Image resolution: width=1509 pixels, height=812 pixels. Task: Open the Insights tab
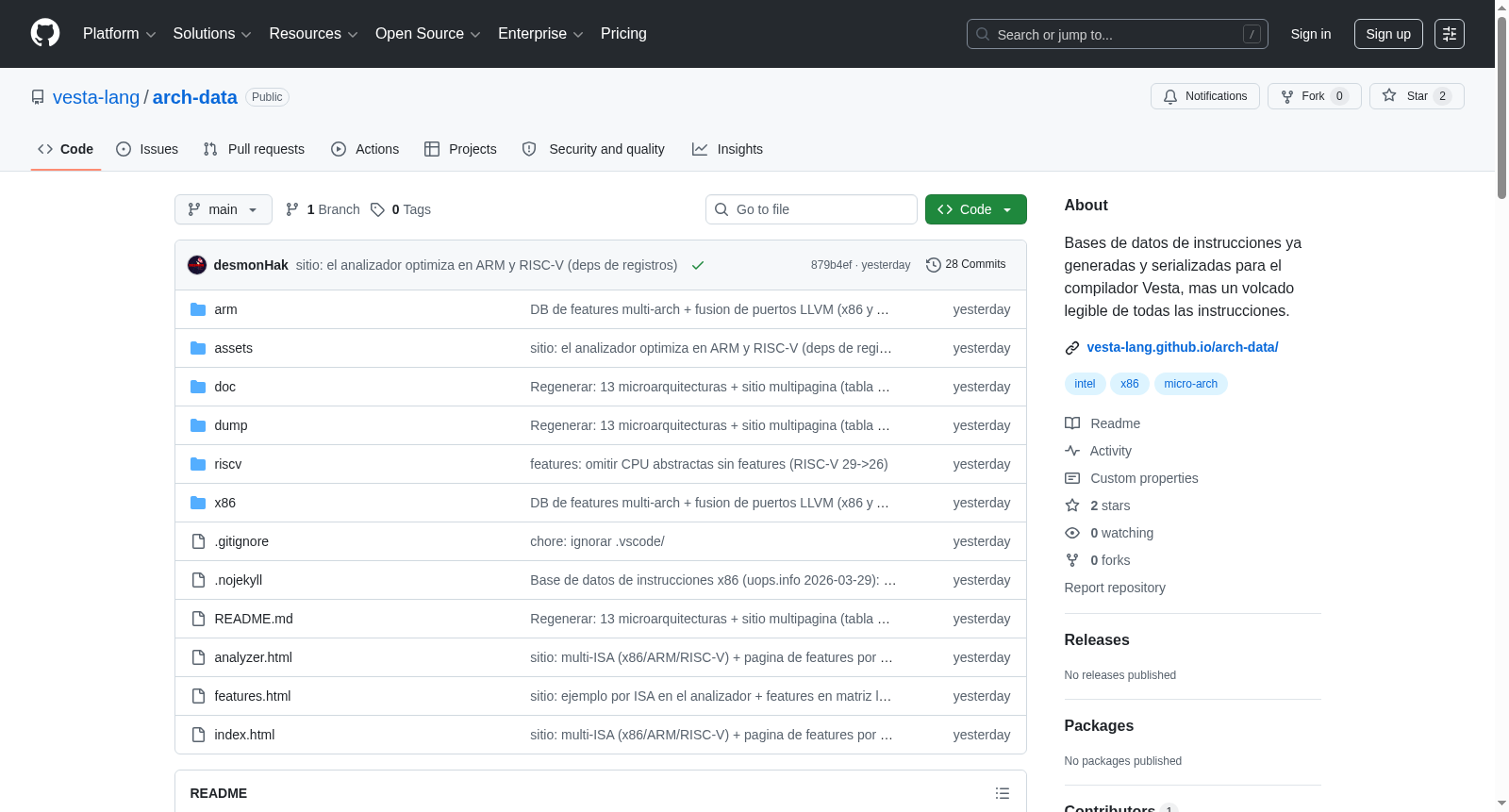coord(727,149)
